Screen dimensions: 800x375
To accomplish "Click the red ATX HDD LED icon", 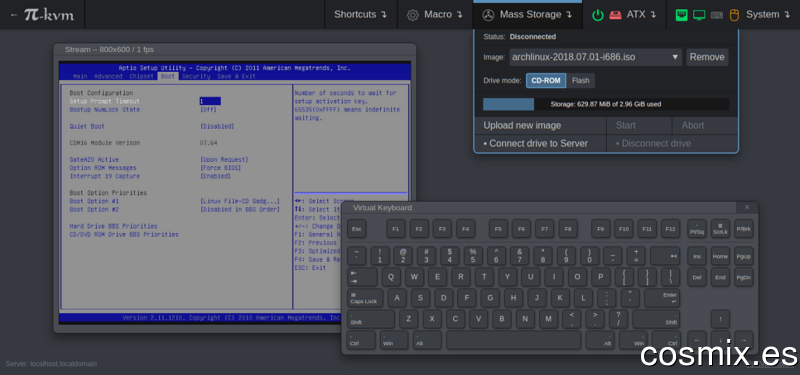I will coord(615,15).
